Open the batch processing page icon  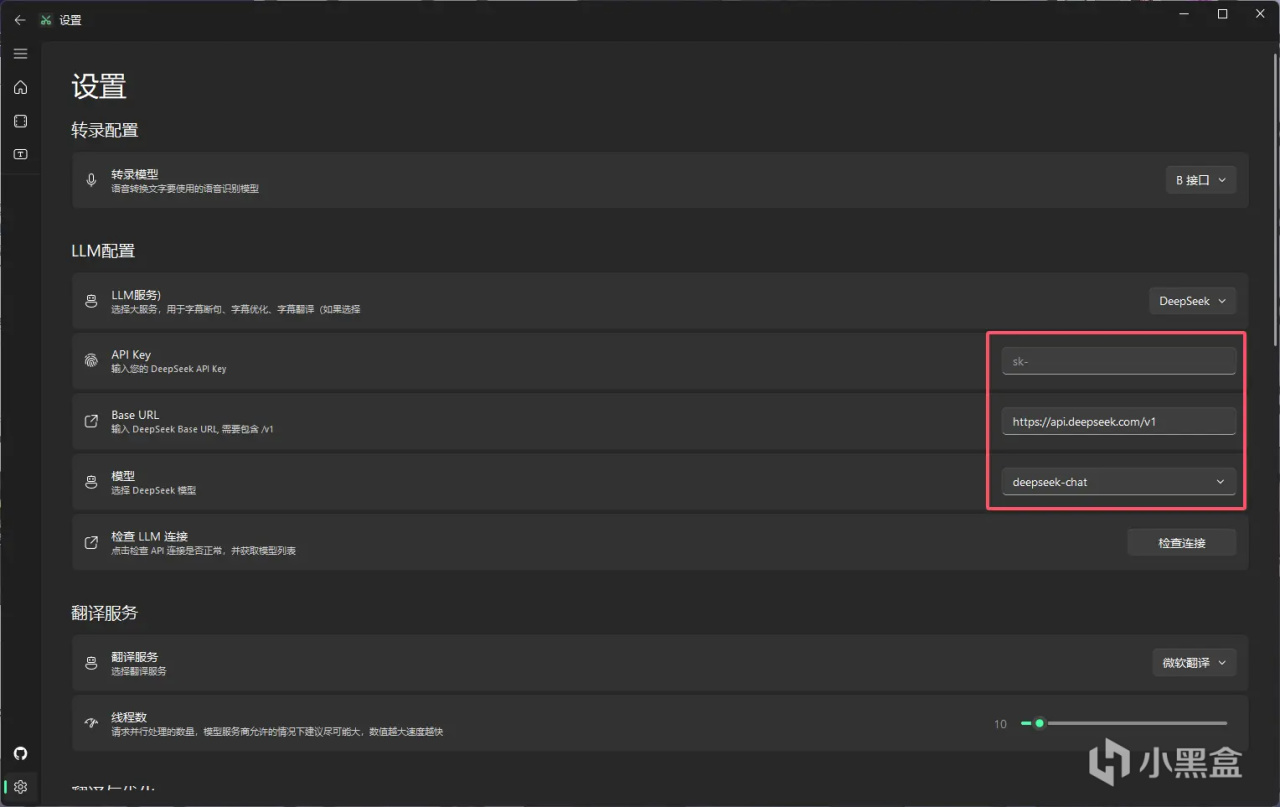[x=20, y=121]
